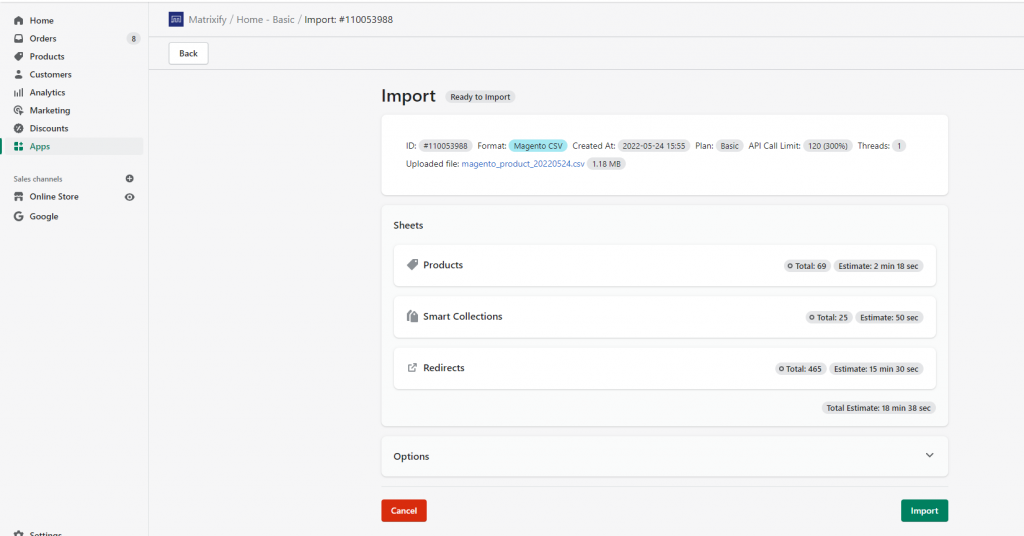Expand the Options section chevron
Screen dimensions: 1024x536
point(929,455)
